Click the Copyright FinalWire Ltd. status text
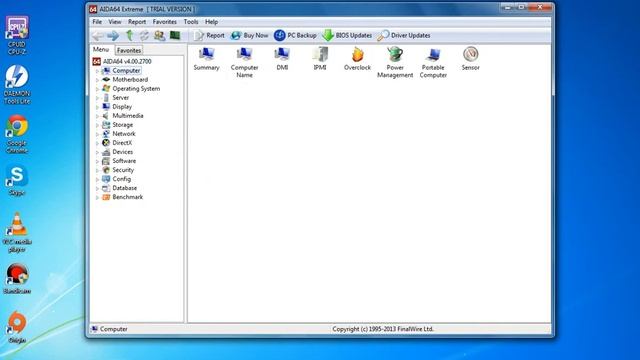 pos(383,329)
